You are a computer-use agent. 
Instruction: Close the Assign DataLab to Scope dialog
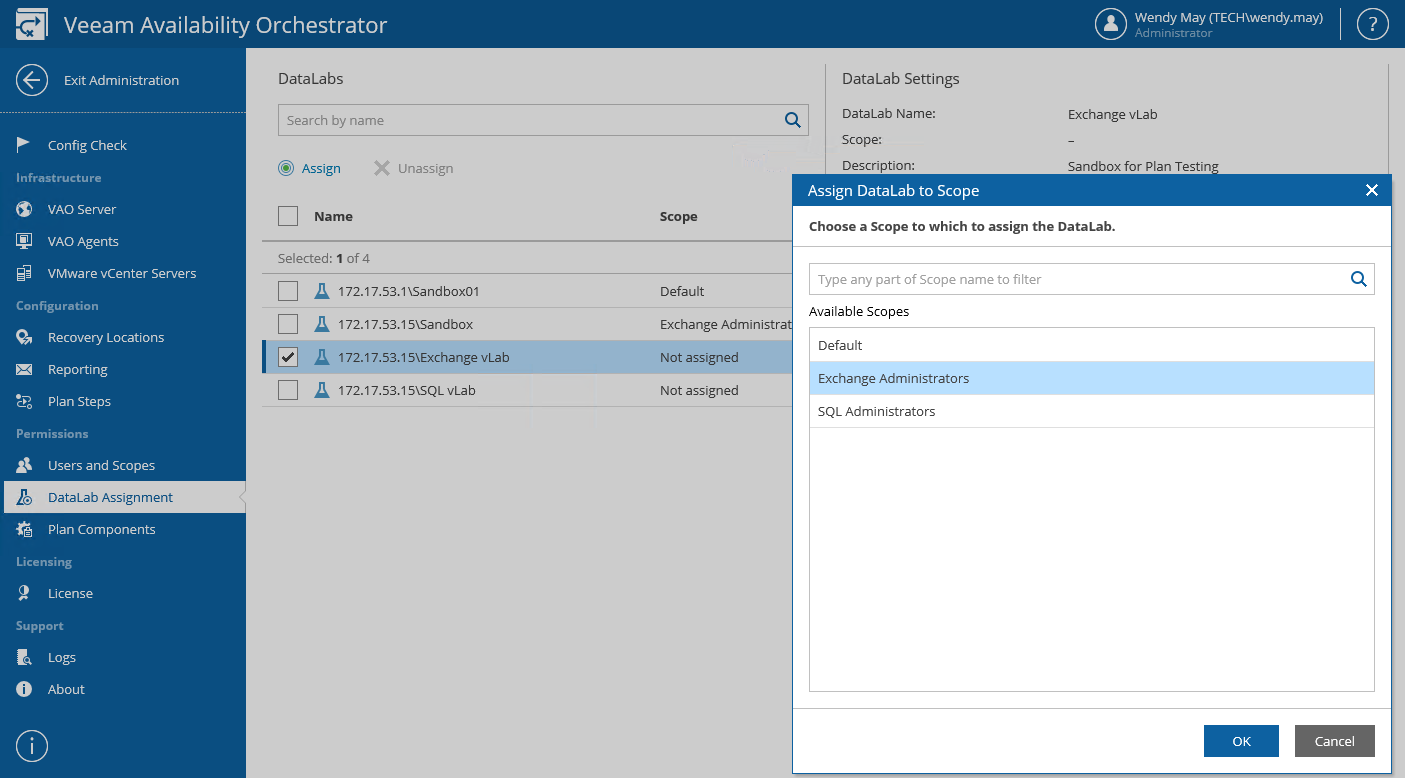pyautogui.click(x=1371, y=190)
